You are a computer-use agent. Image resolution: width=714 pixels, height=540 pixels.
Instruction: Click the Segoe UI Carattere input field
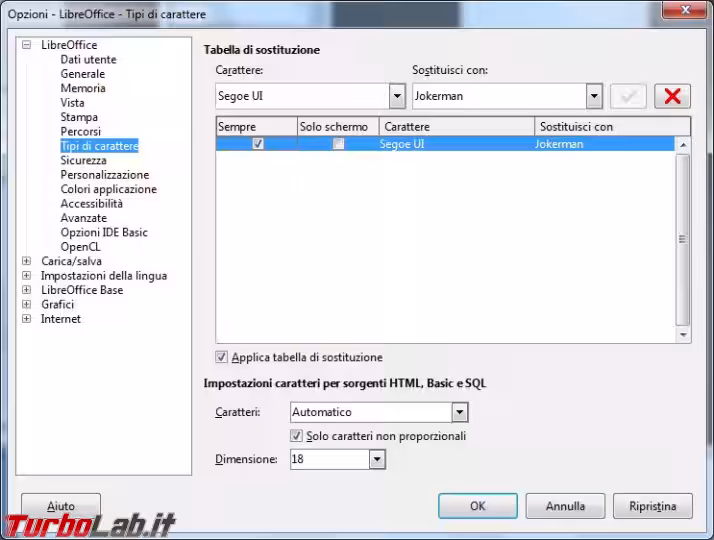click(302, 96)
